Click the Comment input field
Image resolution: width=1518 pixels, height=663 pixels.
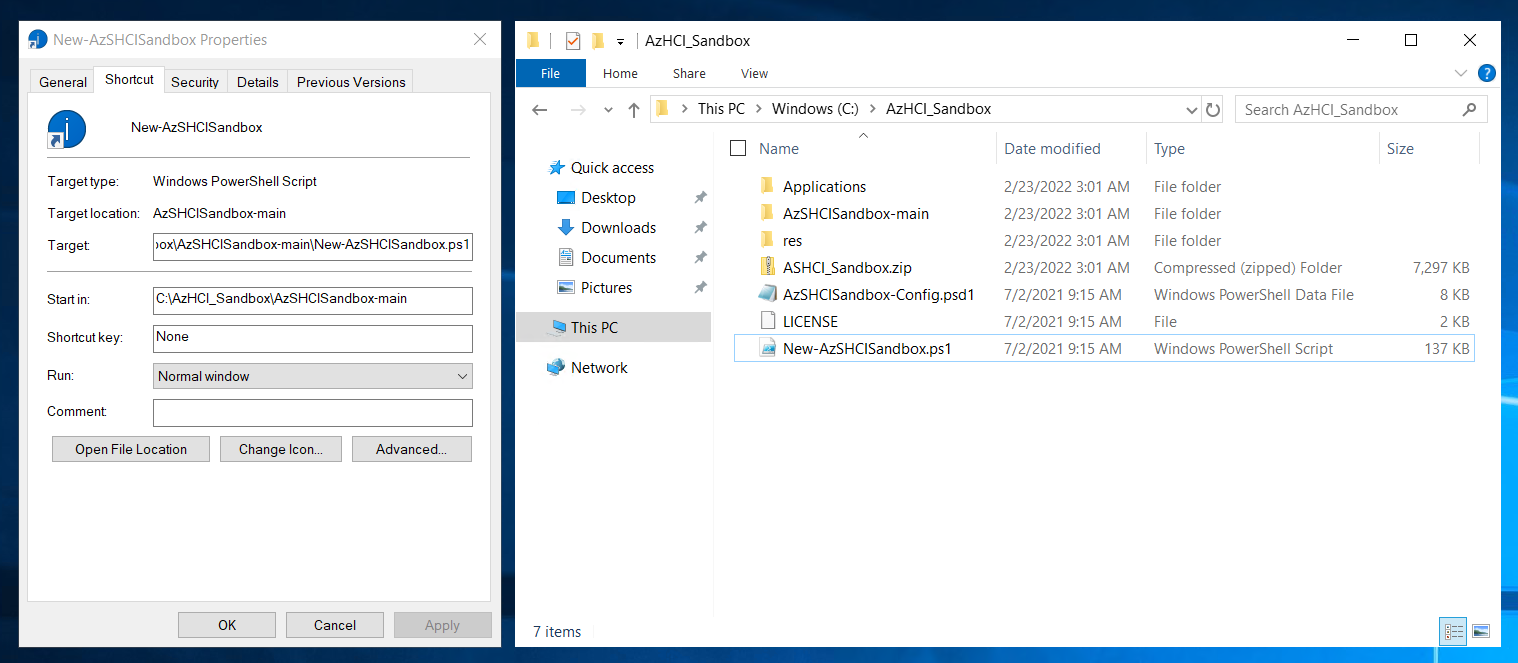[313, 413]
